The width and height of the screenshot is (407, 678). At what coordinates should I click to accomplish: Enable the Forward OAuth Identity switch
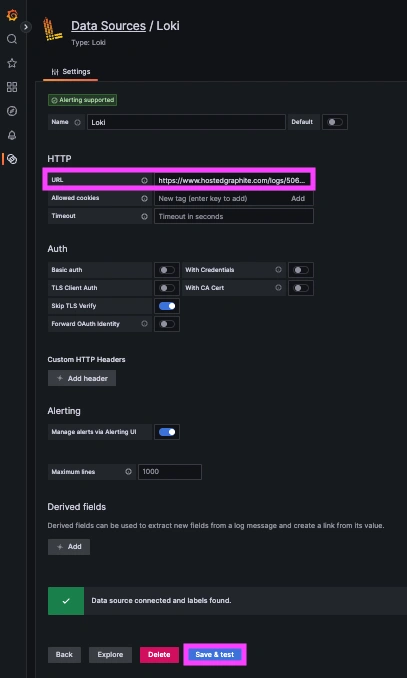[x=167, y=324]
